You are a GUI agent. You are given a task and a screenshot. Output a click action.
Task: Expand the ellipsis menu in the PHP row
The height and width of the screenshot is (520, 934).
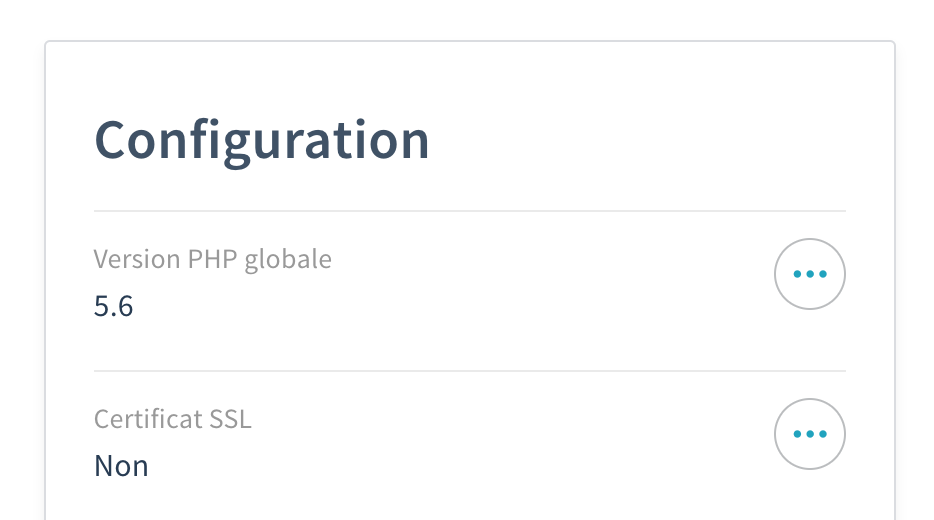coord(810,274)
